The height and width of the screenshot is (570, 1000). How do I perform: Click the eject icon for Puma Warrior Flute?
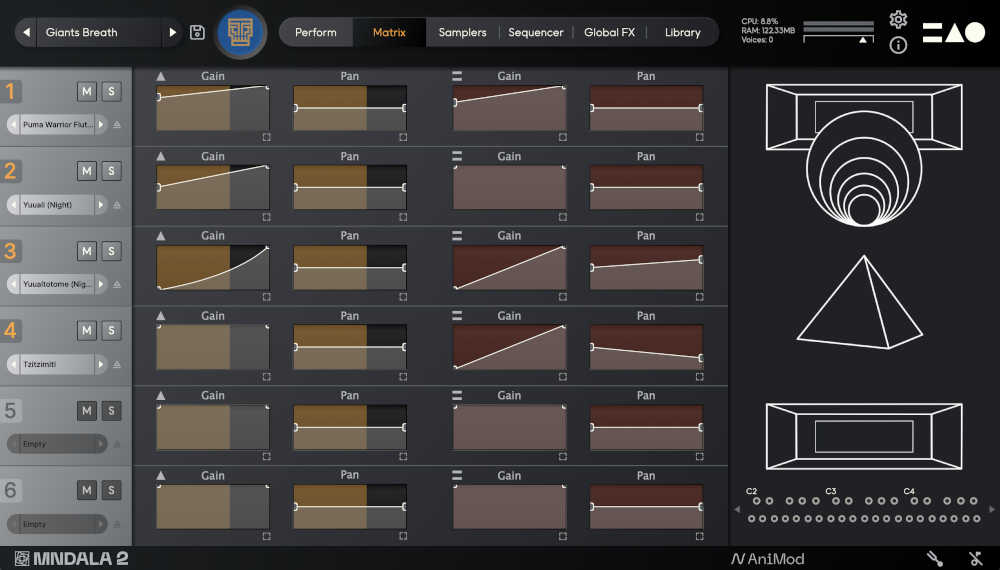(x=117, y=125)
